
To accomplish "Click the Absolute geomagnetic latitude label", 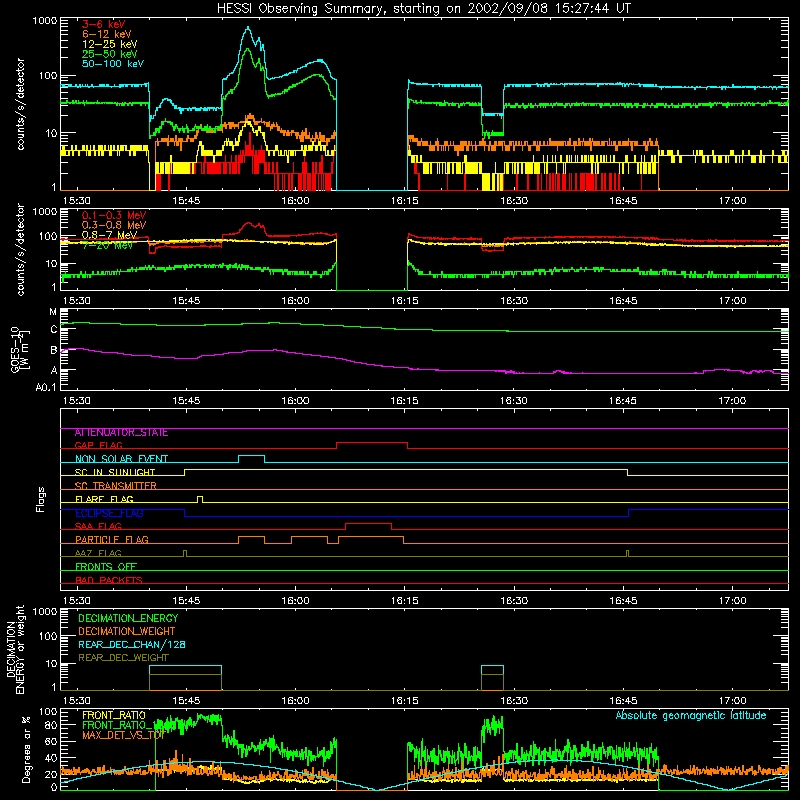I will (x=691, y=715).
